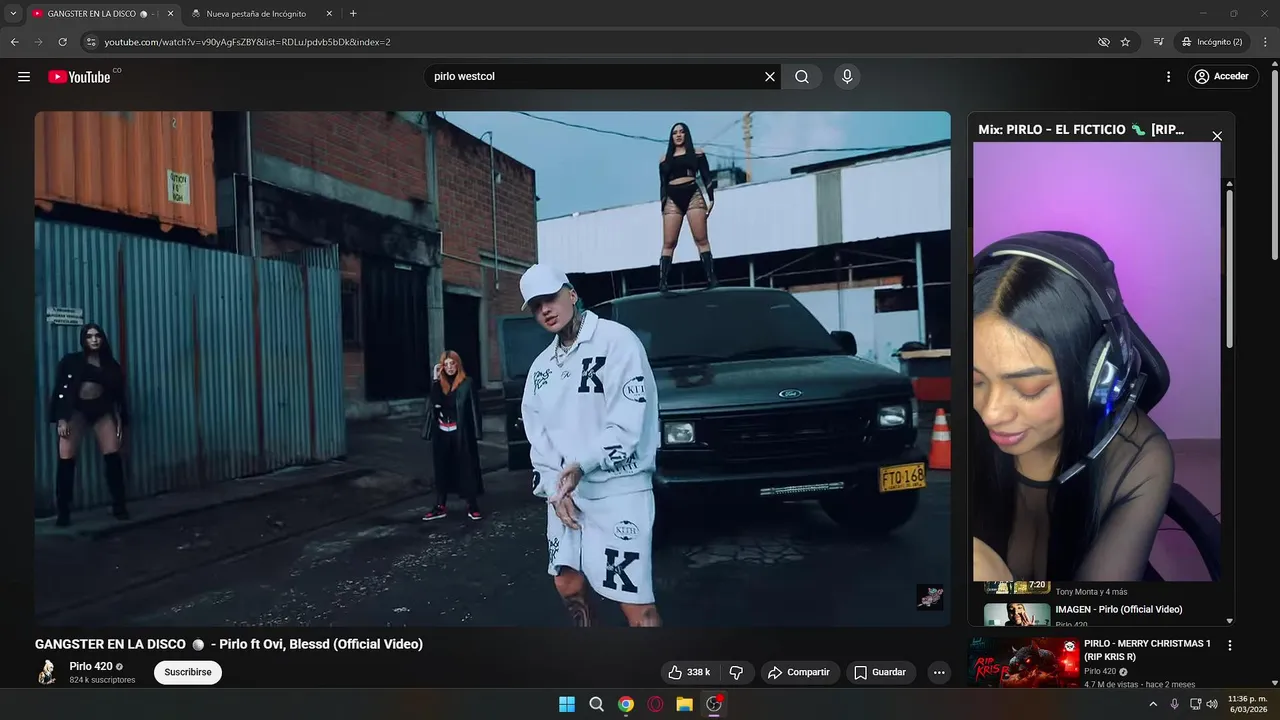Open YouTube settings three-dot menu near Acceder

pos(1168,77)
